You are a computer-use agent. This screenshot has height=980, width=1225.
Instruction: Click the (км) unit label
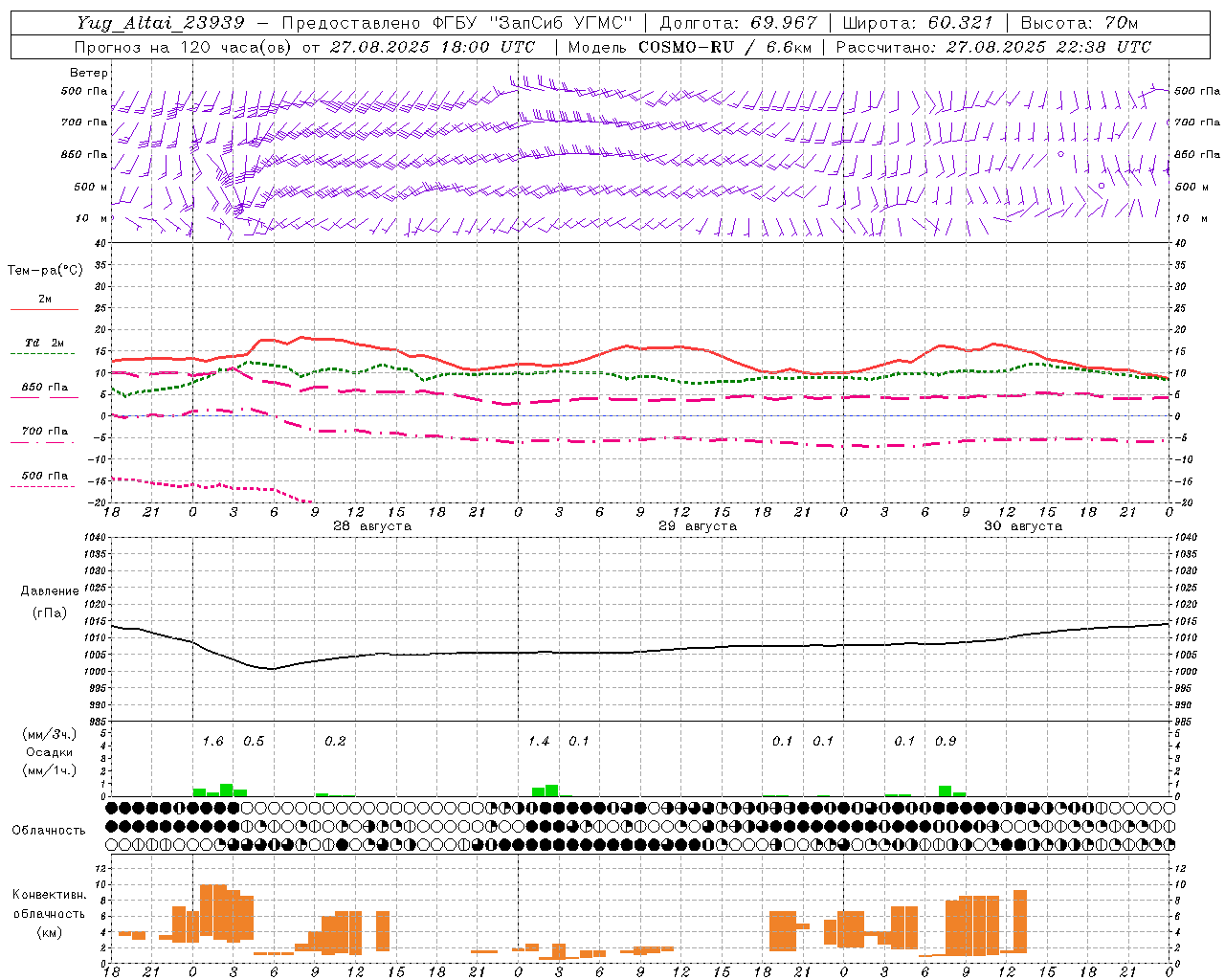[50, 932]
